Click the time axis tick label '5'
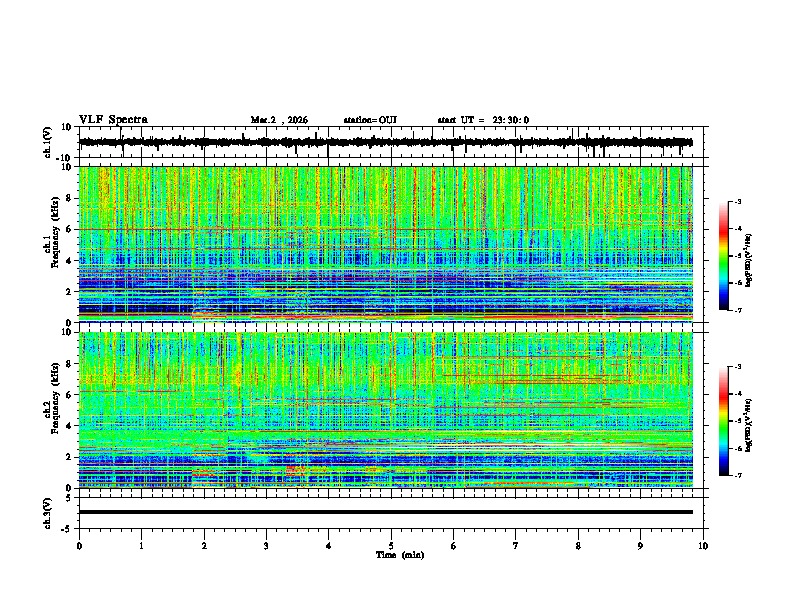This screenshot has width=792, height=612. click(391, 546)
